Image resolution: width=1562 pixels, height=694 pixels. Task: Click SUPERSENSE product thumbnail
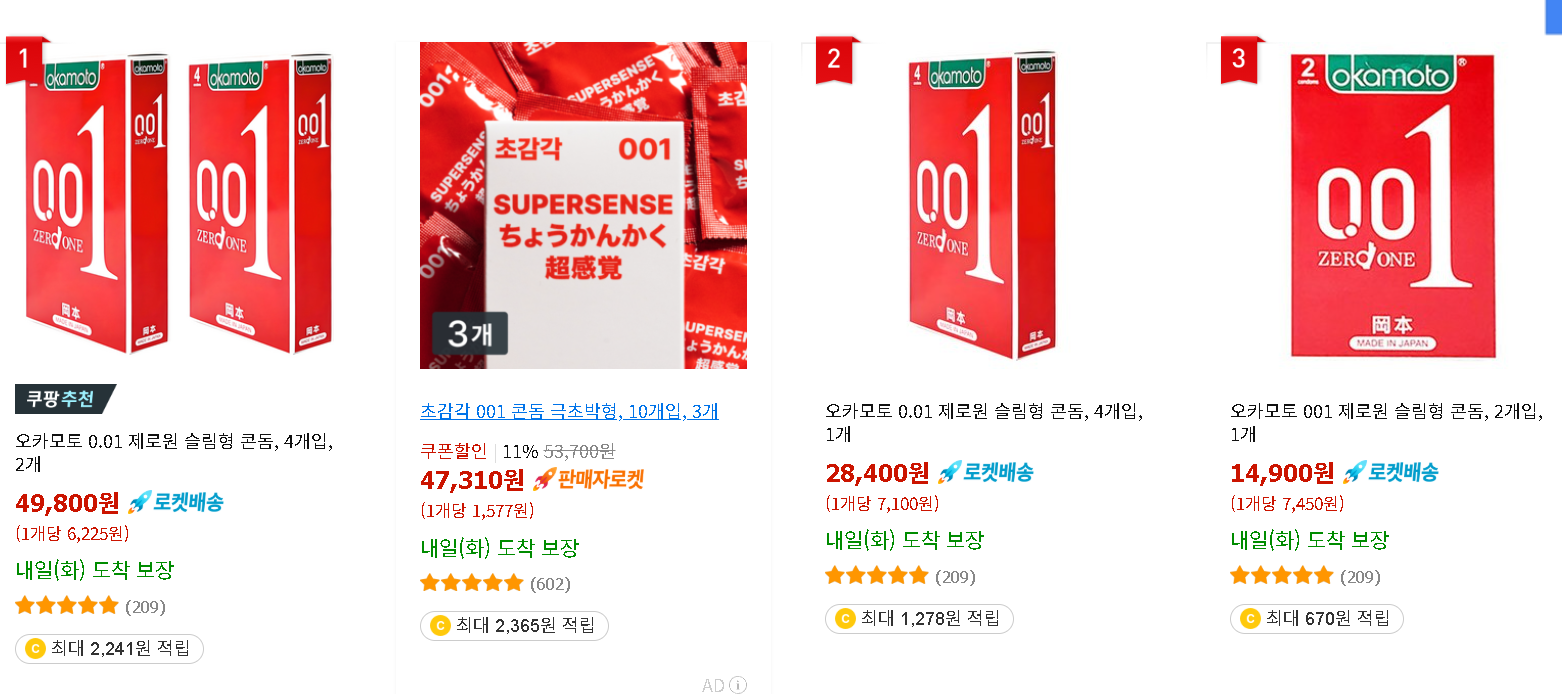[x=583, y=205]
